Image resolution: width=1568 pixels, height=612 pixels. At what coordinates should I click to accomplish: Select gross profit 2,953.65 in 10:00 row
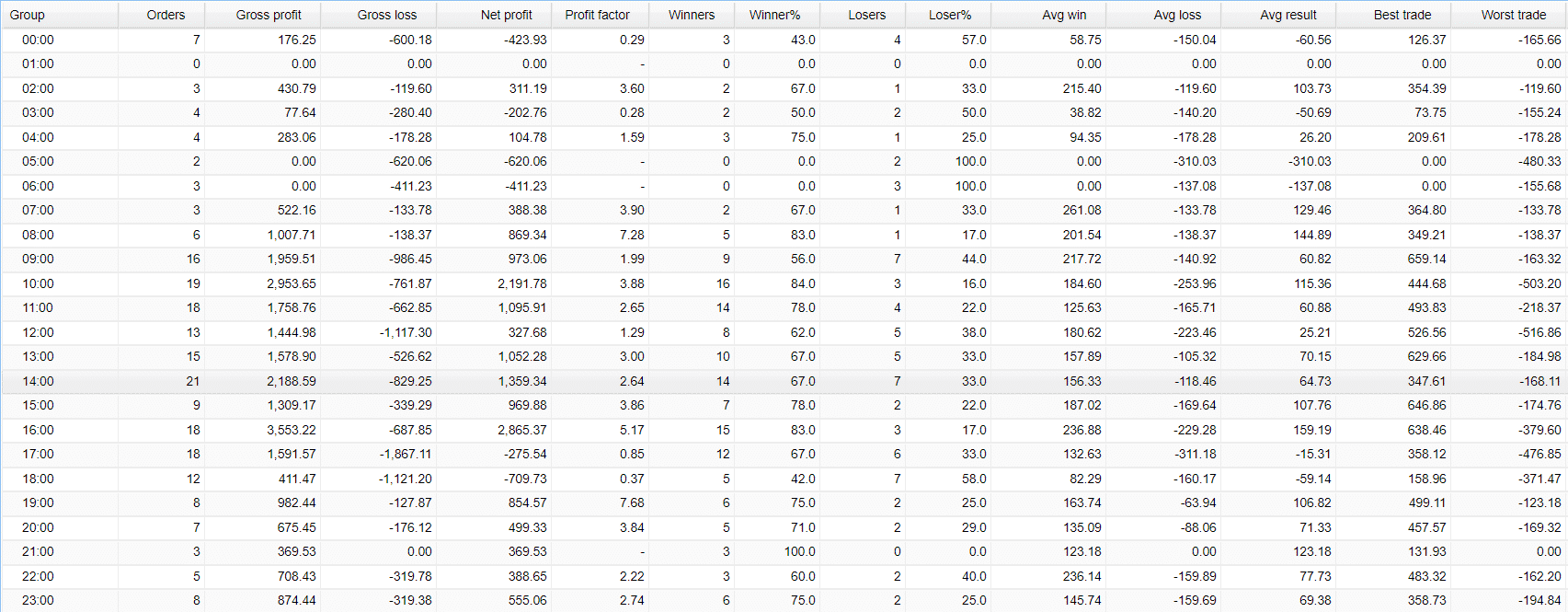tap(292, 283)
